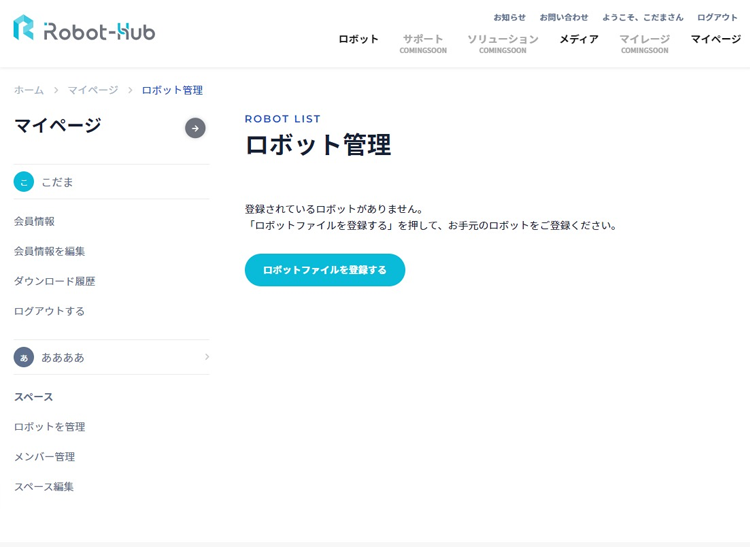Click ログアウトする in sidebar
The height and width of the screenshot is (547, 750).
click(x=49, y=311)
